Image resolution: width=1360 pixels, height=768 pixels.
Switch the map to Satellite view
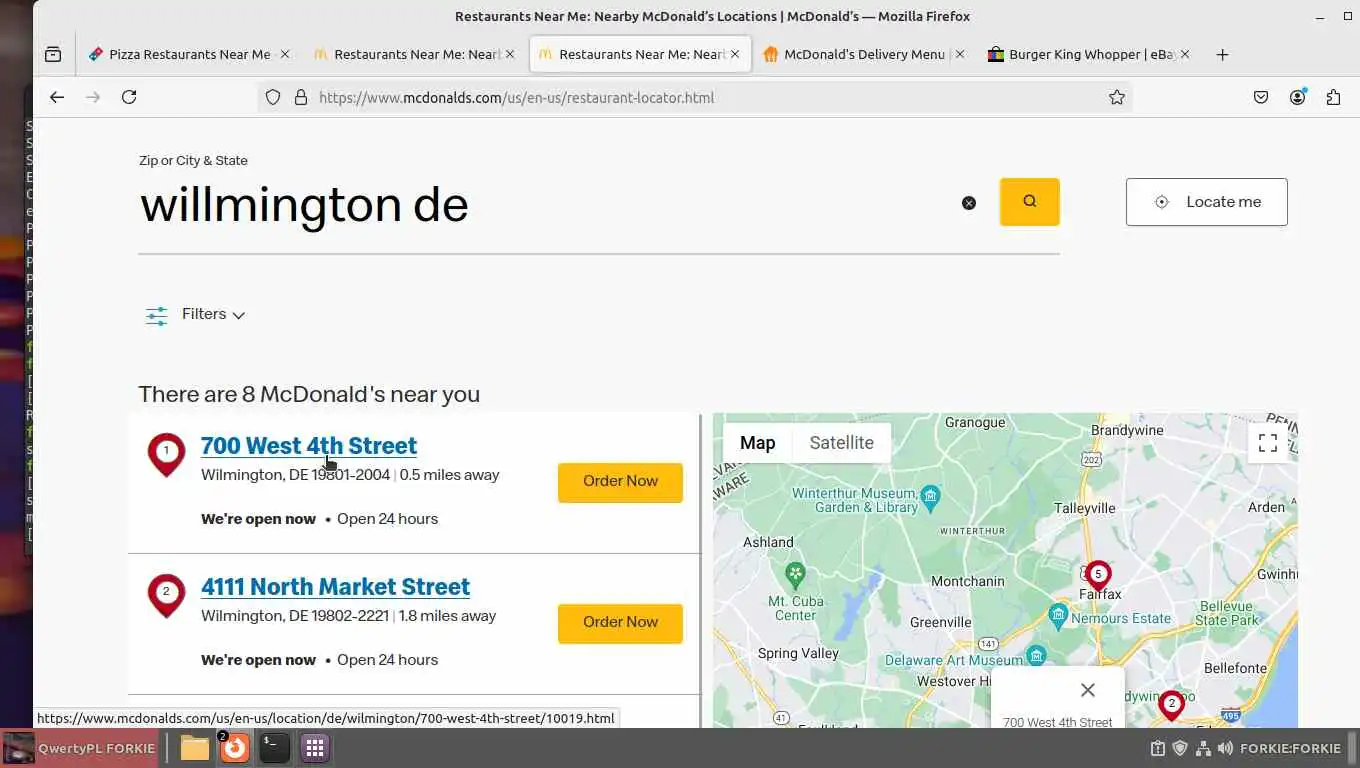pos(841,443)
